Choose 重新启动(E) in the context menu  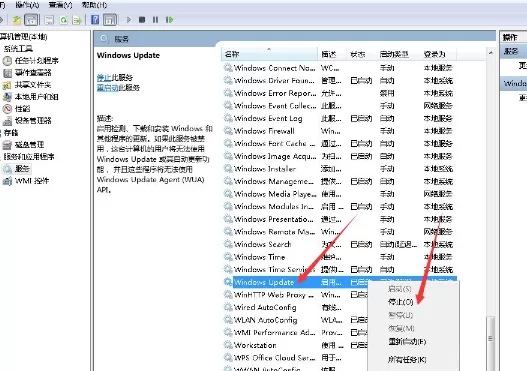click(x=407, y=342)
